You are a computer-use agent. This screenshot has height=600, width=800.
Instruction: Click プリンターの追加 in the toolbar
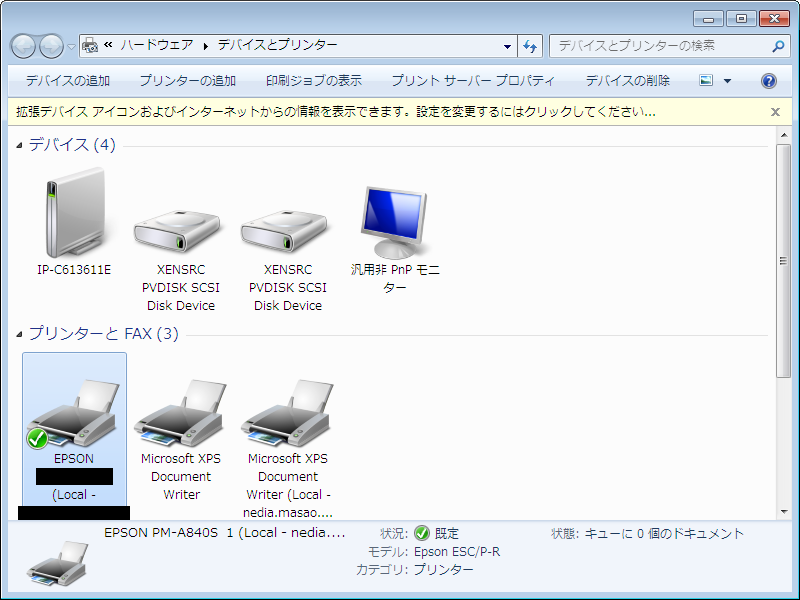[188, 81]
